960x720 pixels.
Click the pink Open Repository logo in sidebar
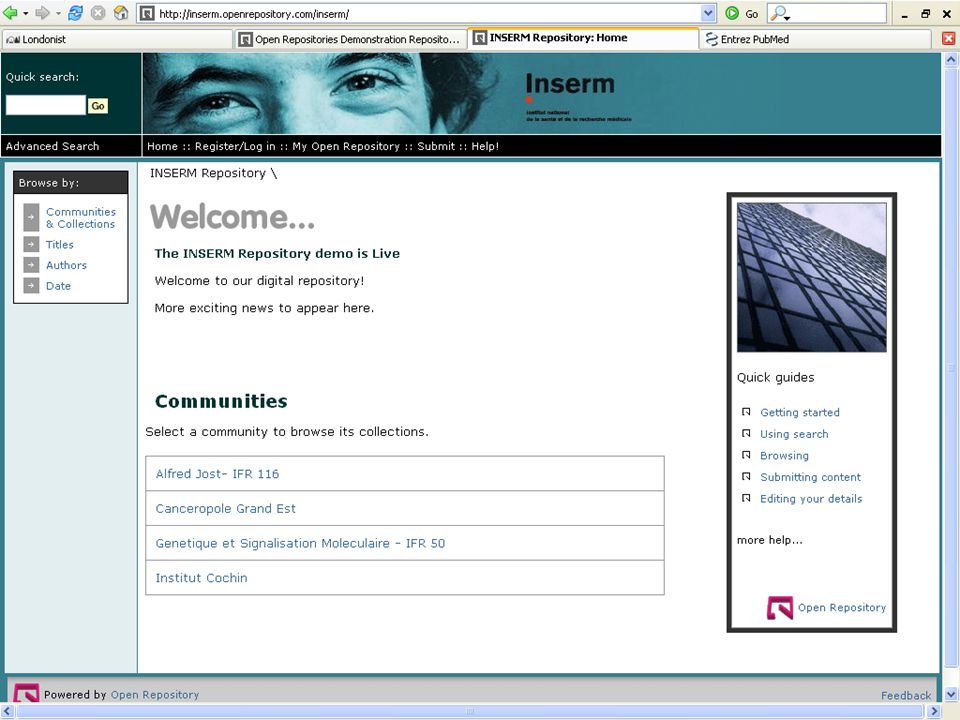tap(780, 607)
